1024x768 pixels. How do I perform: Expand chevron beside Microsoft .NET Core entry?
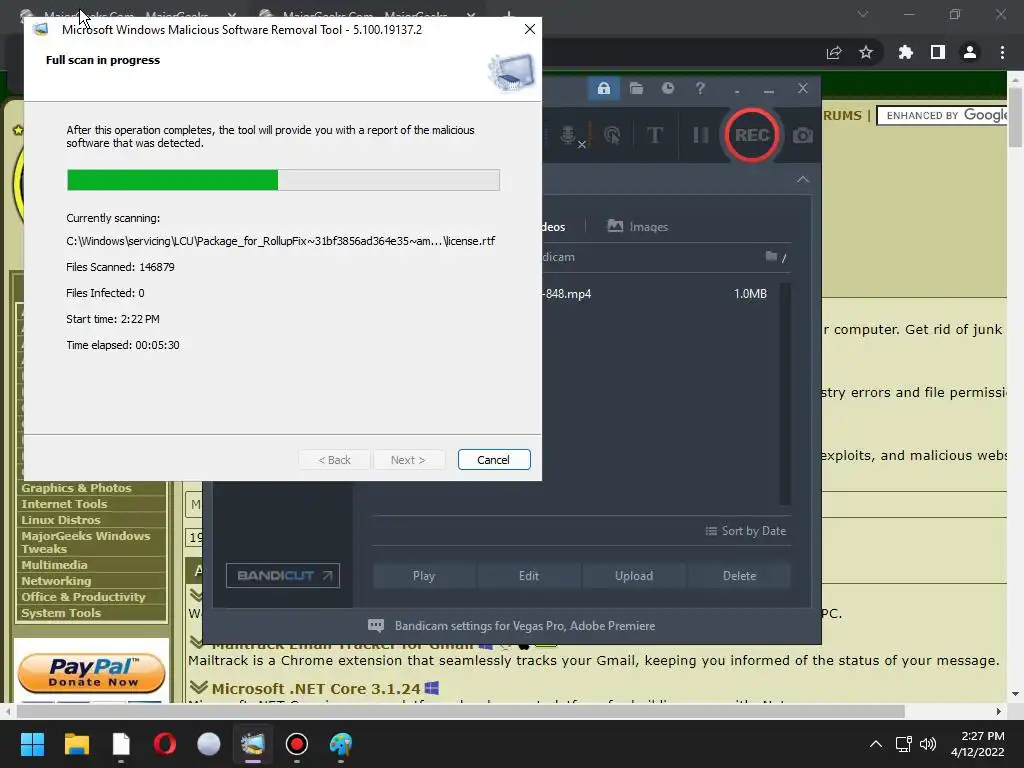pyautogui.click(x=199, y=688)
